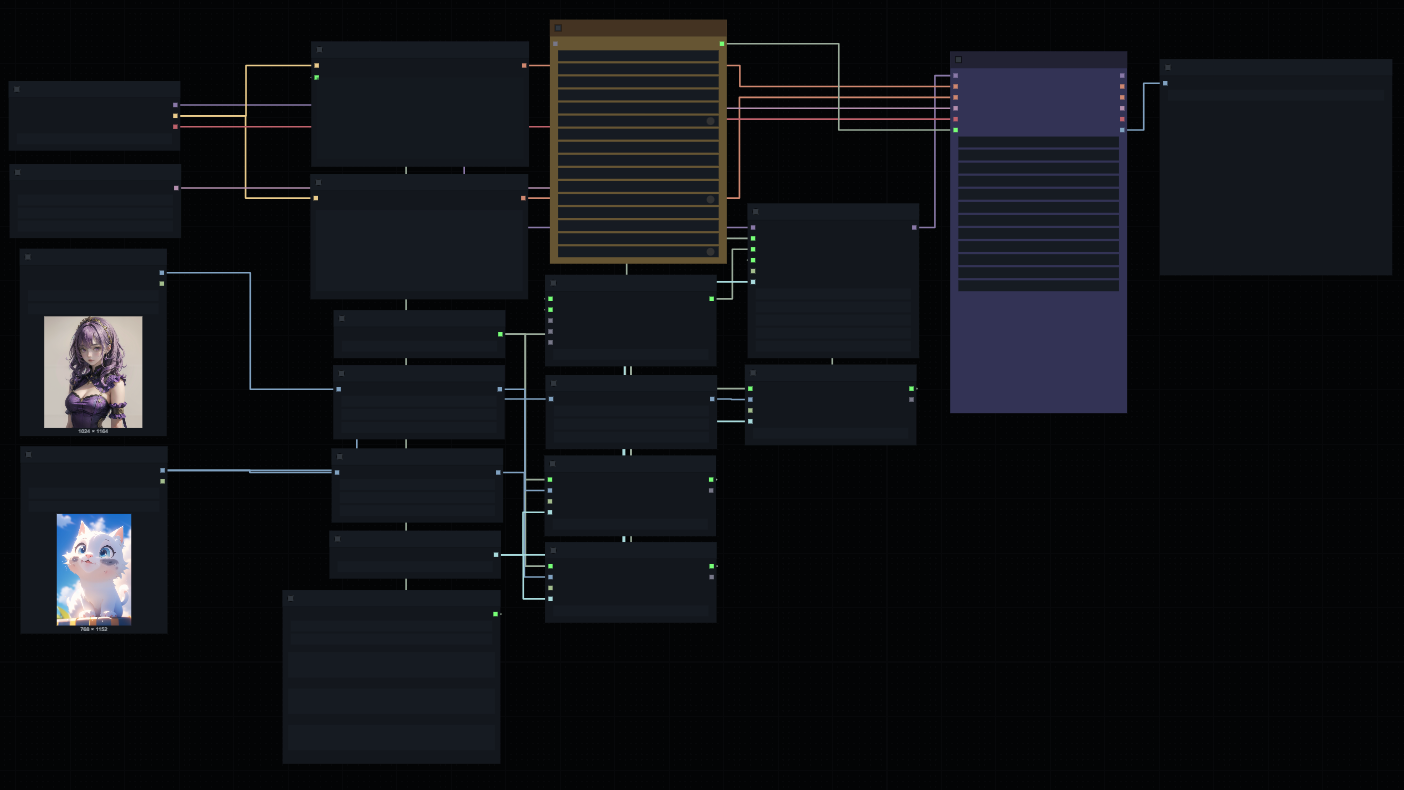Click the 1024 x 1584 resolution label under the girl image
This screenshot has height=790, width=1404.
tap(93, 432)
